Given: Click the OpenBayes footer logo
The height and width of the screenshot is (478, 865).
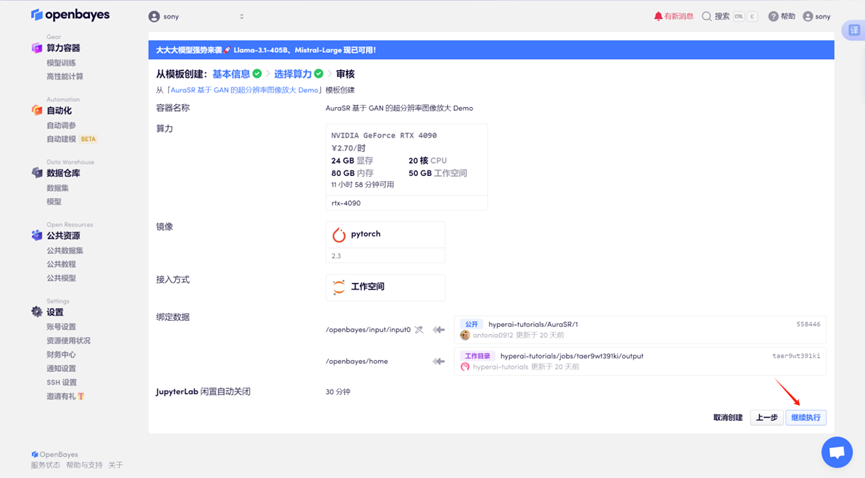Looking at the screenshot, I should point(55,454).
